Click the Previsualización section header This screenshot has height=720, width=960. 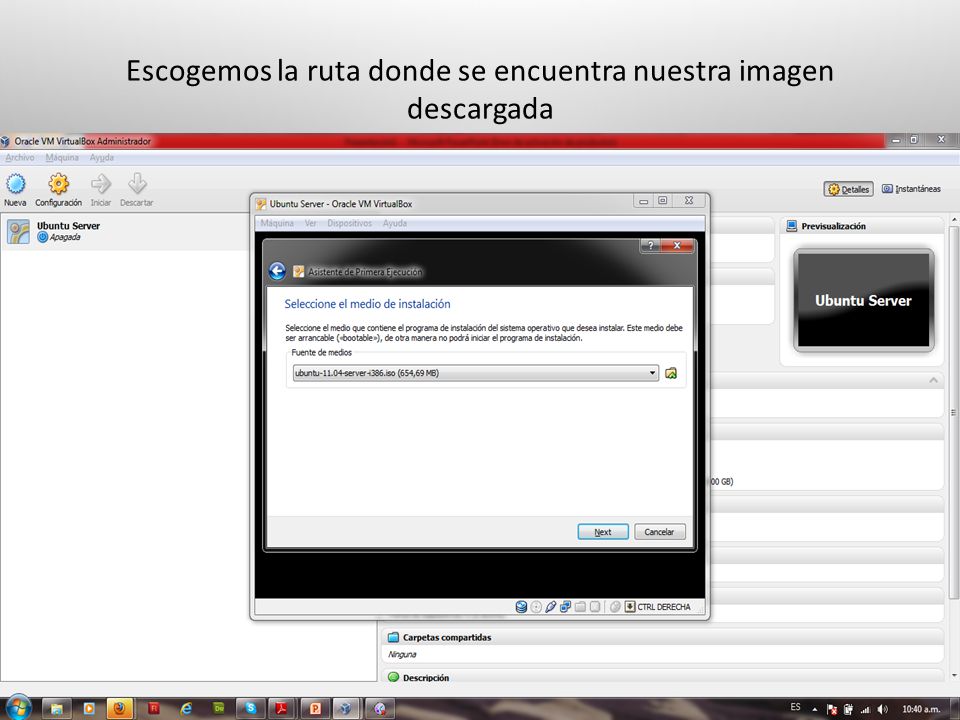(863, 226)
